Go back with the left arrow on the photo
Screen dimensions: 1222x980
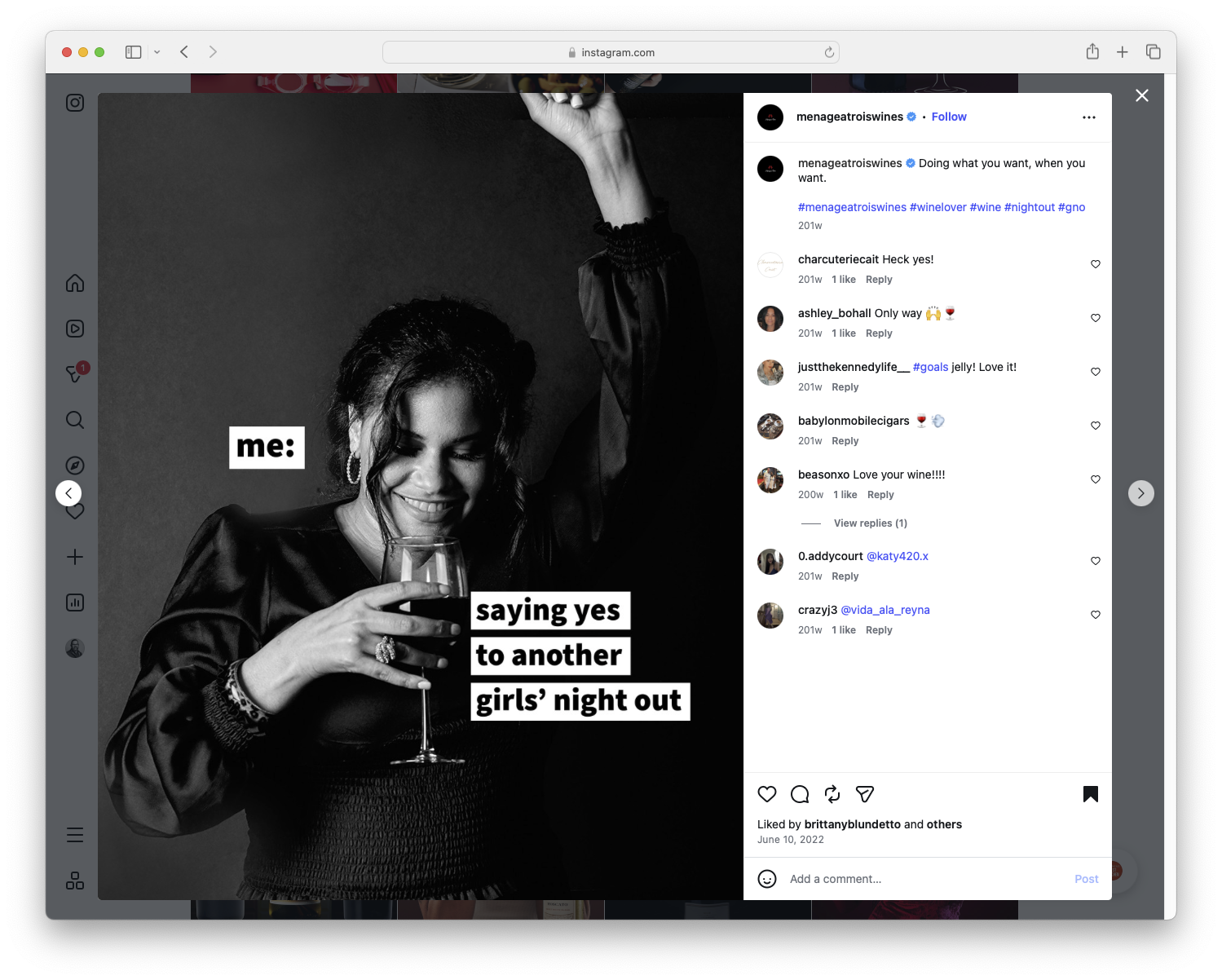coord(68,492)
